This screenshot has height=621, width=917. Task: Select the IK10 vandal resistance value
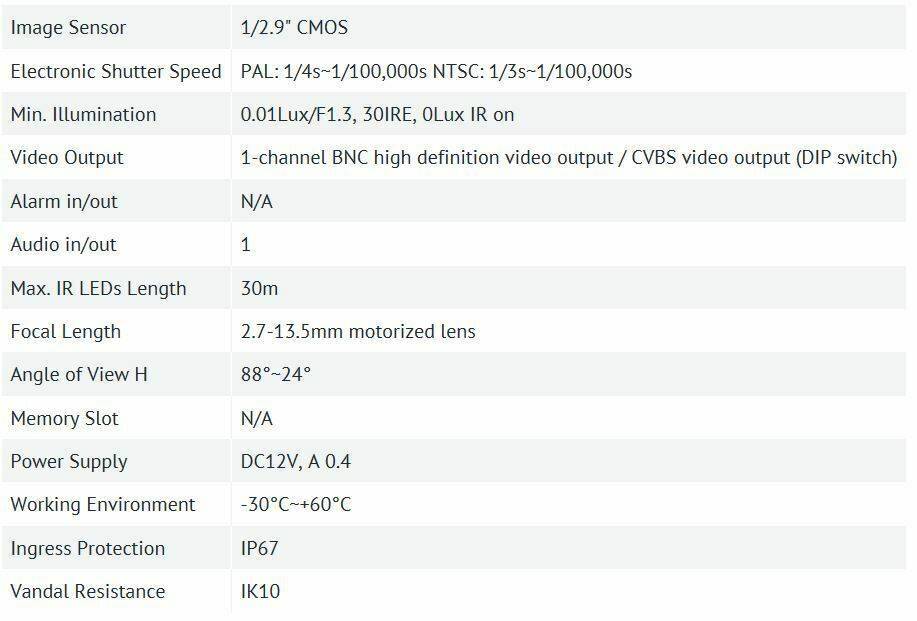(x=260, y=592)
